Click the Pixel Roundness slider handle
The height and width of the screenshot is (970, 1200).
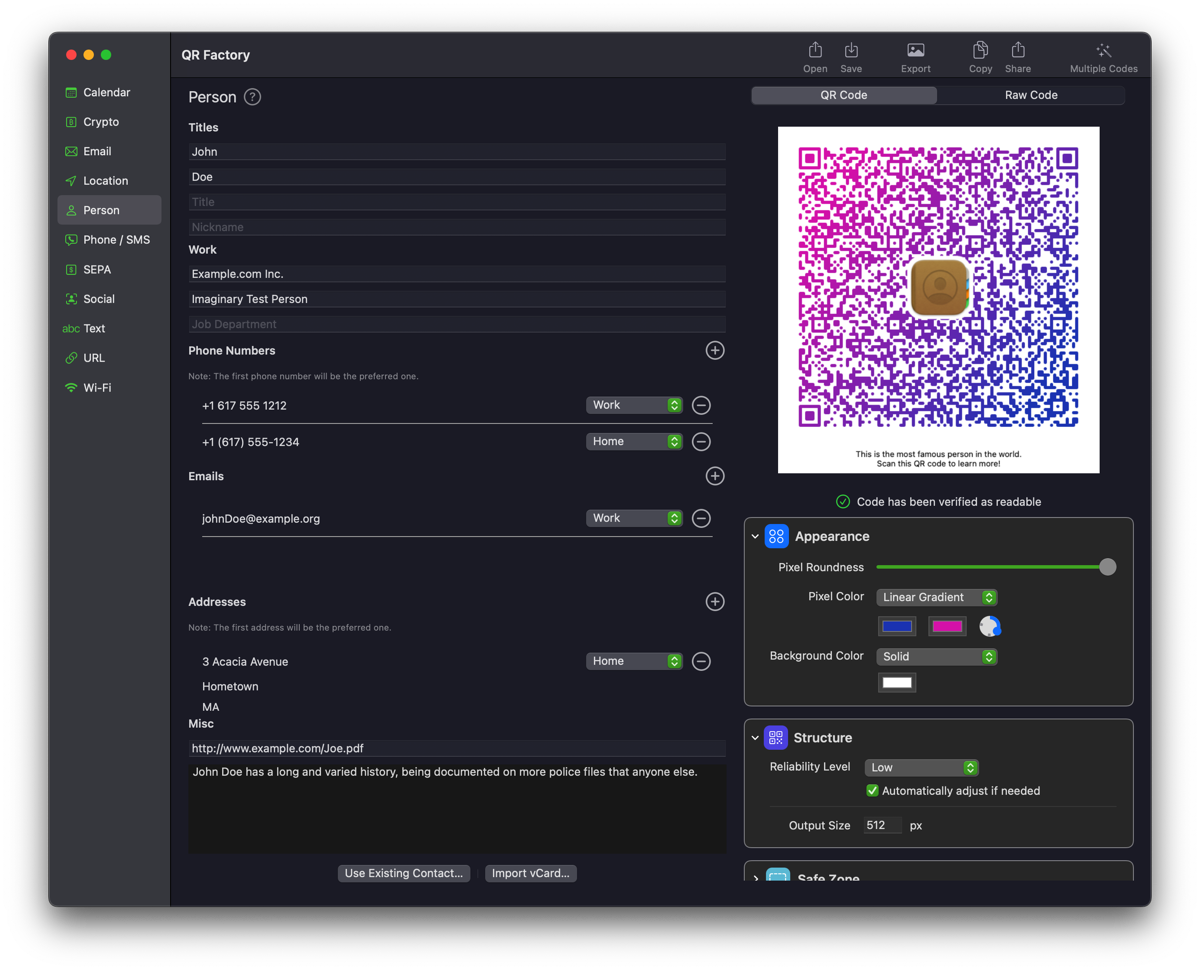(x=1107, y=567)
